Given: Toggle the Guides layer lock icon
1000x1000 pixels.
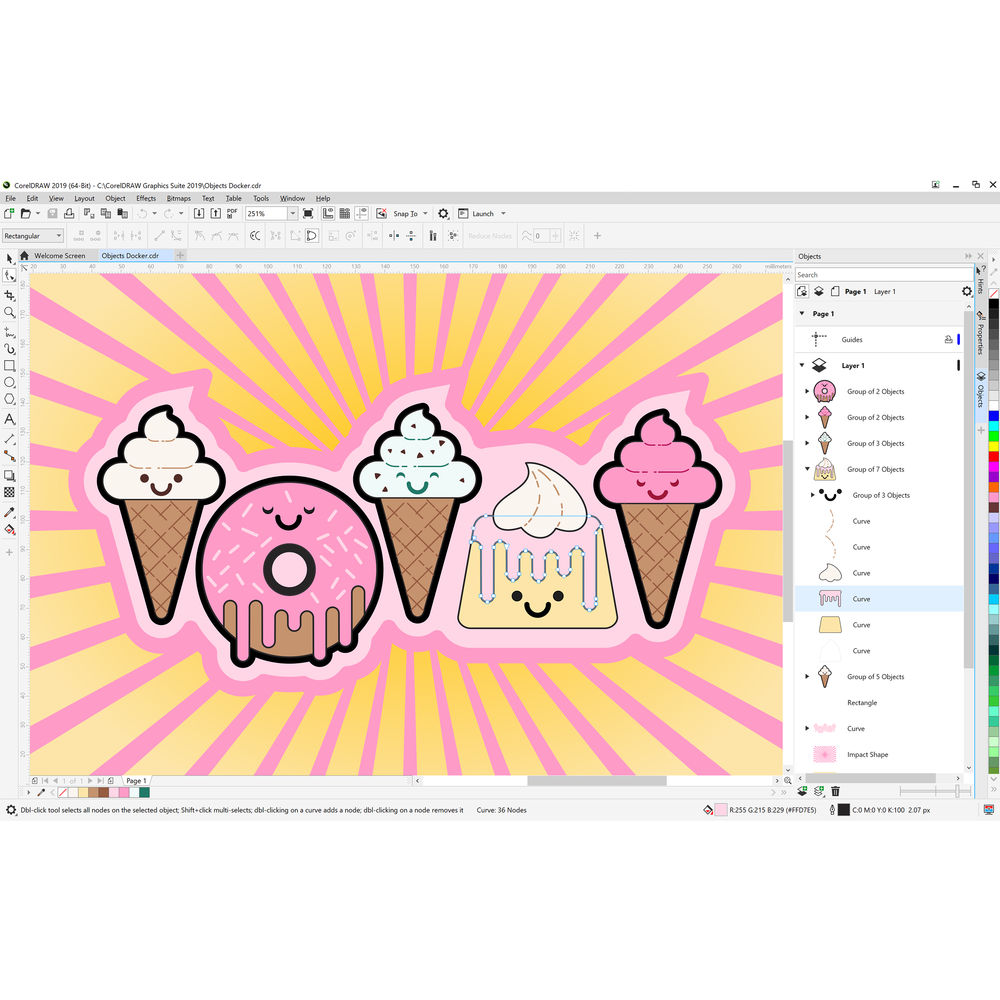Looking at the screenshot, I should point(948,340).
